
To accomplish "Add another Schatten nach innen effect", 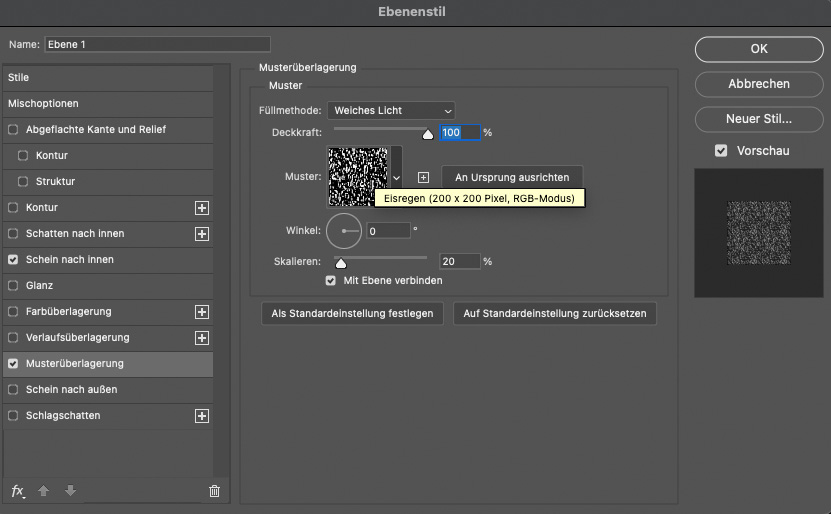I will tap(202, 234).
